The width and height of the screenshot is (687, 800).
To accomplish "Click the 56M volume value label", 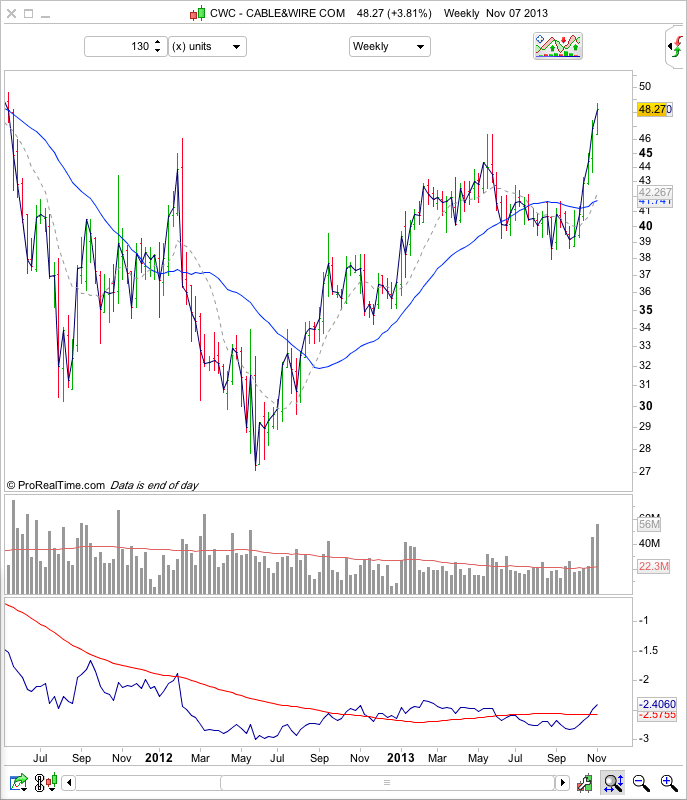I will point(649,524).
